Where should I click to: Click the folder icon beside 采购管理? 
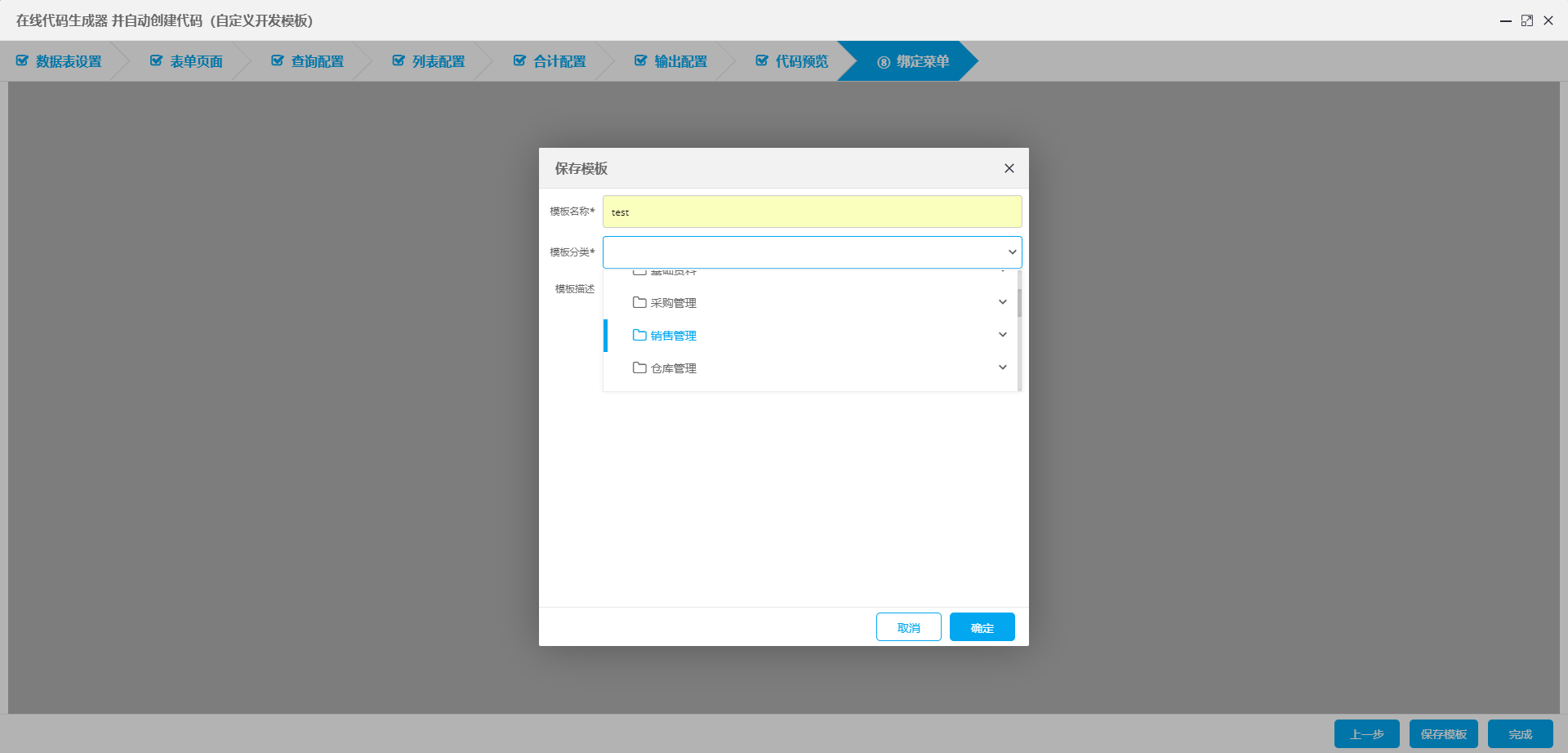[639, 302]
